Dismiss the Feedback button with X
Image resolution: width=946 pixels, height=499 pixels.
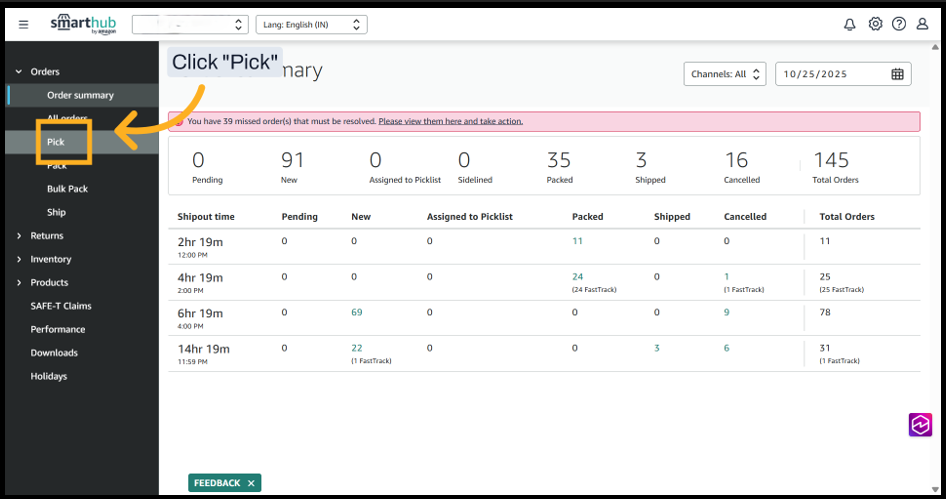click(252, 483)
